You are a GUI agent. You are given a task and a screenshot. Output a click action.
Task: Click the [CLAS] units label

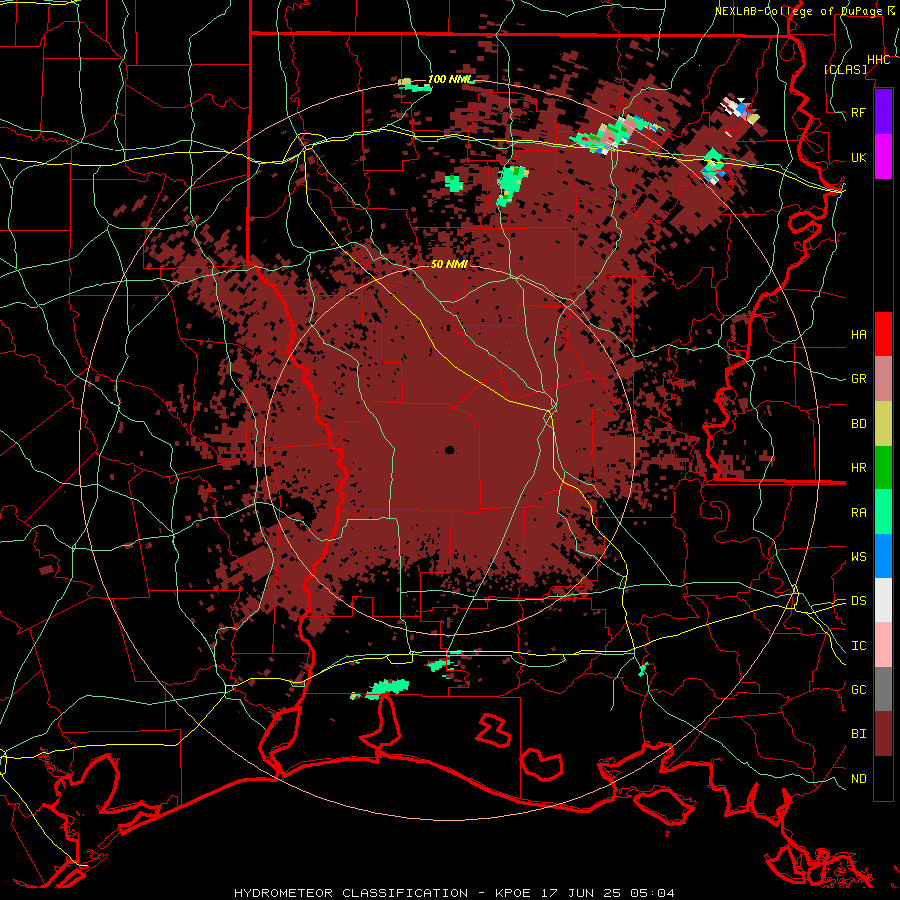[x=845, y=69]
